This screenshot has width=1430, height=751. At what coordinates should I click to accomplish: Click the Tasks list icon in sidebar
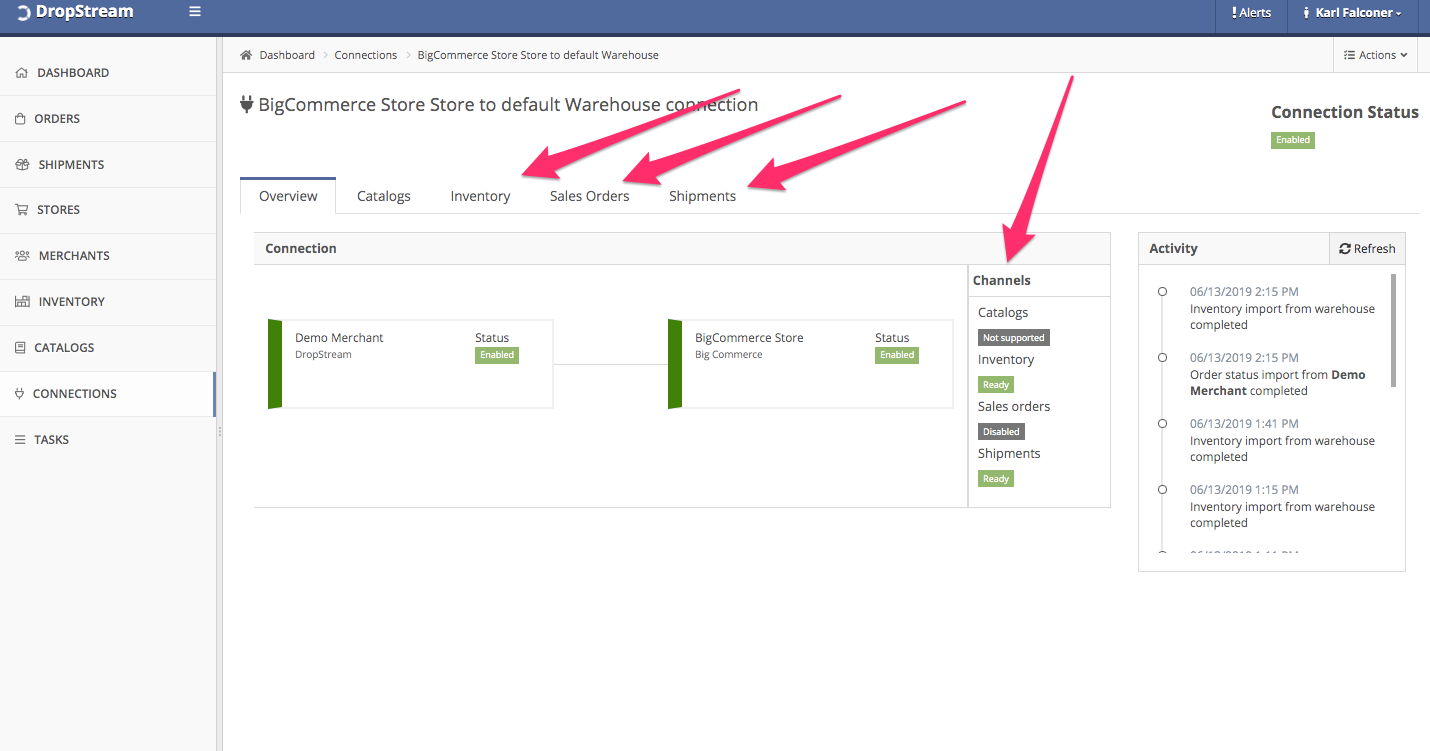20,440
